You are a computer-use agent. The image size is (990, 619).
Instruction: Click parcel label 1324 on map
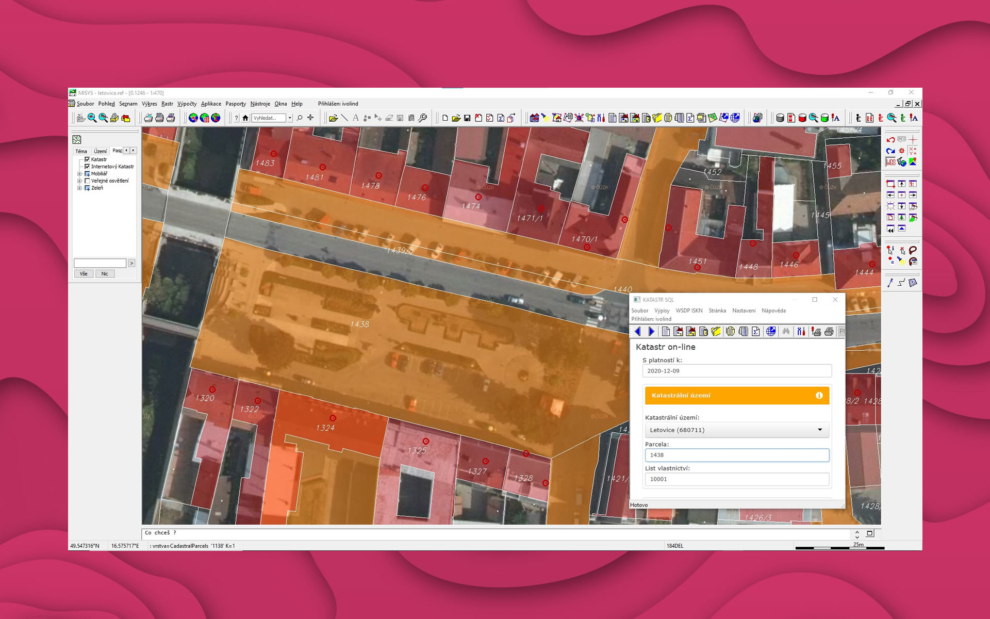(325, 428)
